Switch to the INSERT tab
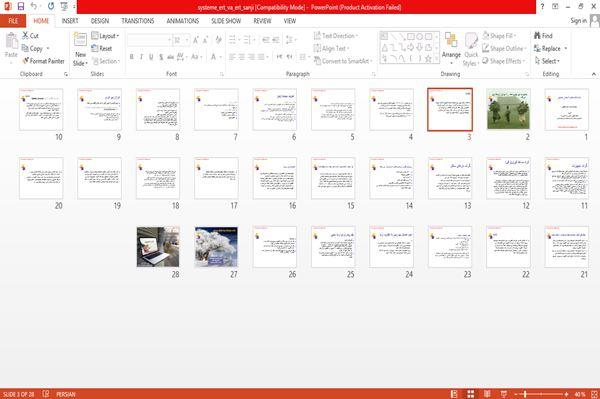Viewport: 600px width, 399px height. click(x=70, y=21)
